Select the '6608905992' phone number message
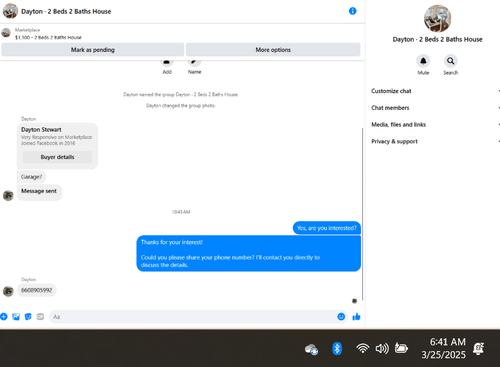Screen dimensions: 500x367 coord(37,290)
